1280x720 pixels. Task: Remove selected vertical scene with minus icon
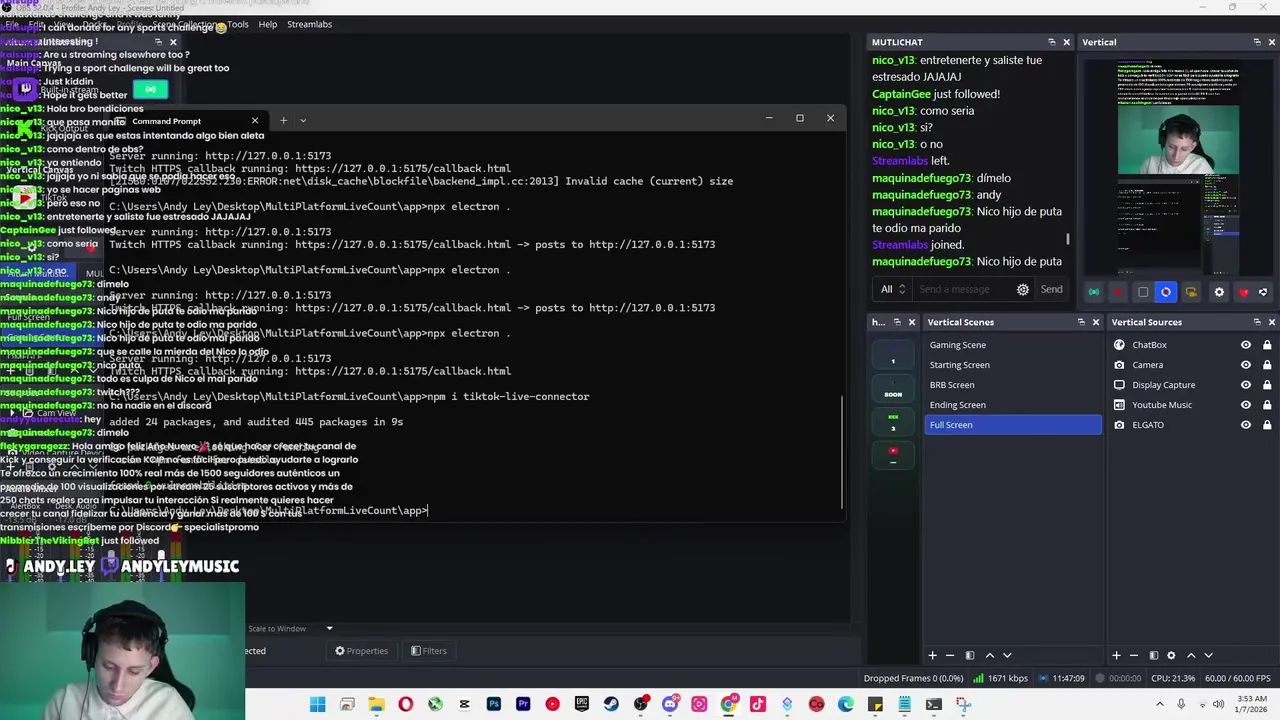950,655
